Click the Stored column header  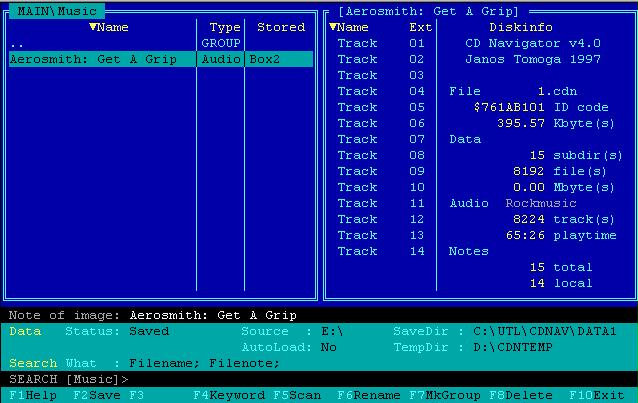(x=281, y=27)
